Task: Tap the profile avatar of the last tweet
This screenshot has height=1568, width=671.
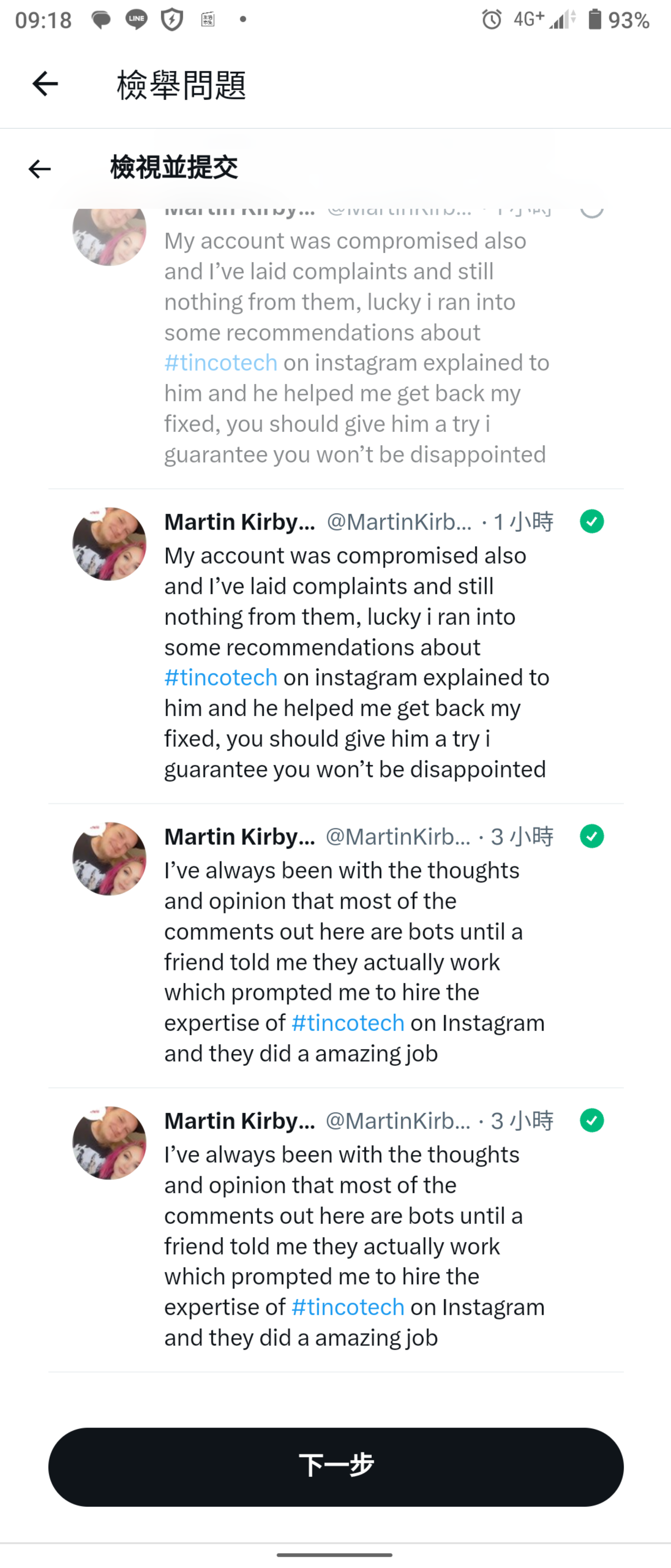Action: point(109,1143)
